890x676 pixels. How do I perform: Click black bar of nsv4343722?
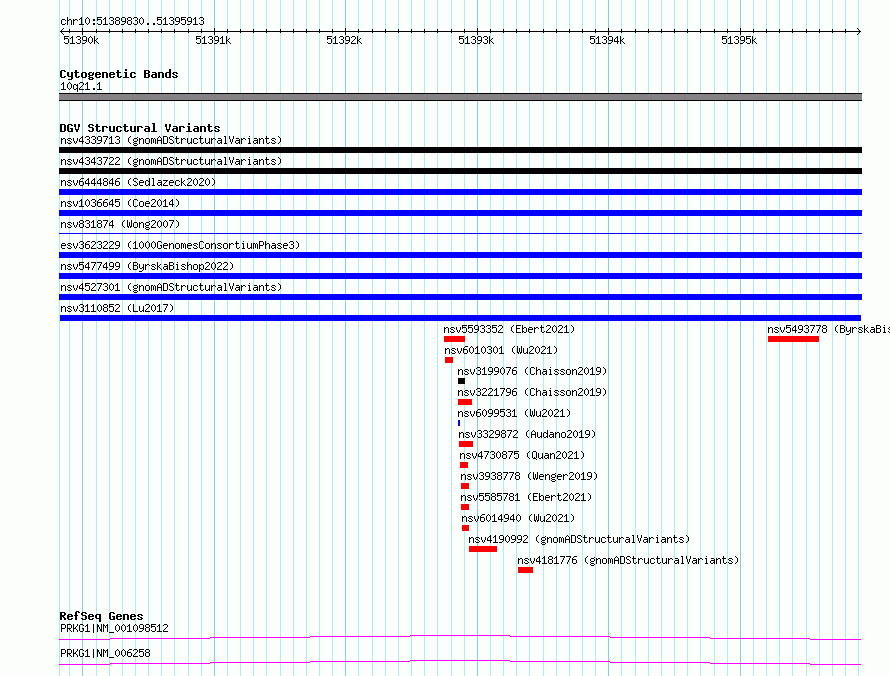460,171
